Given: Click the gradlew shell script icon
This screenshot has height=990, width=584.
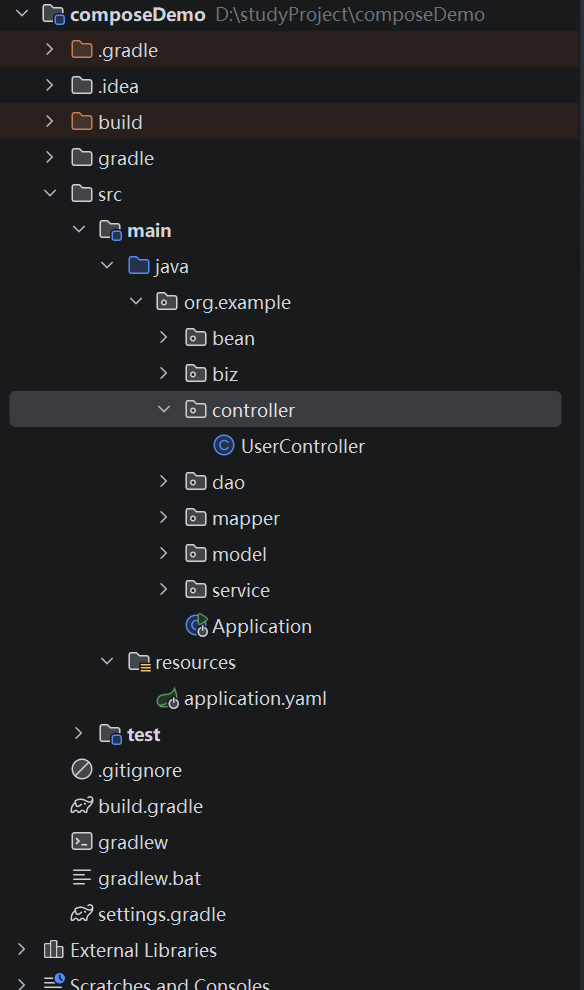Looking at the screenshot, I should click(x=82, y=842).
